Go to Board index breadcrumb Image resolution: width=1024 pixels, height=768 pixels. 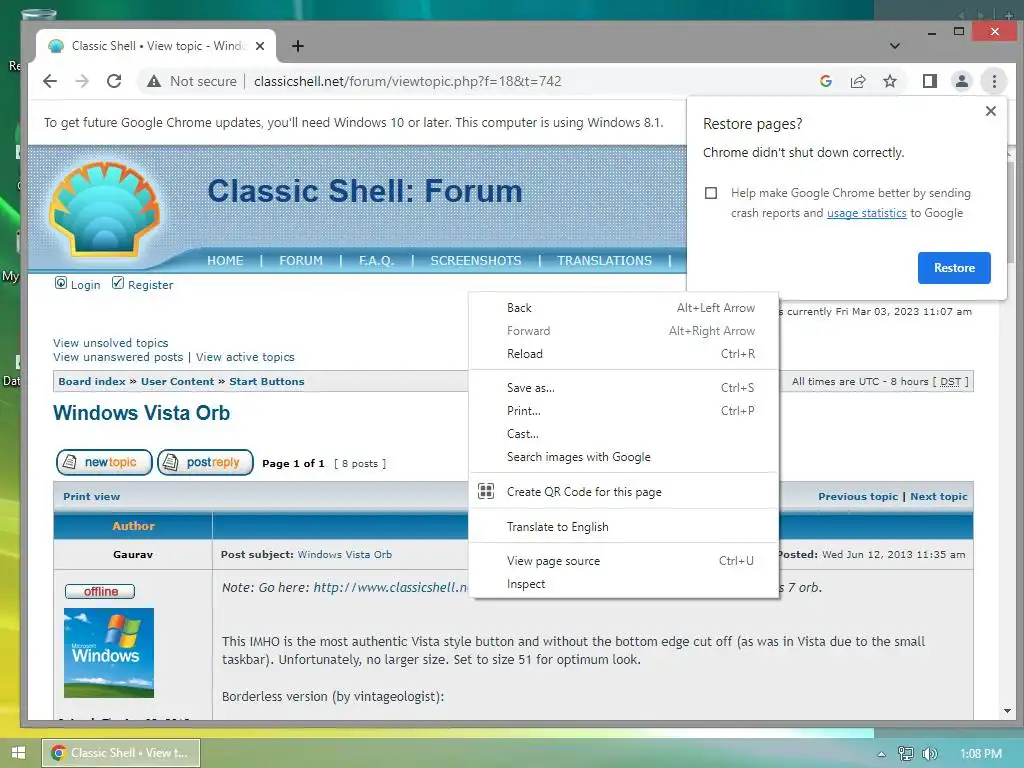91,381
